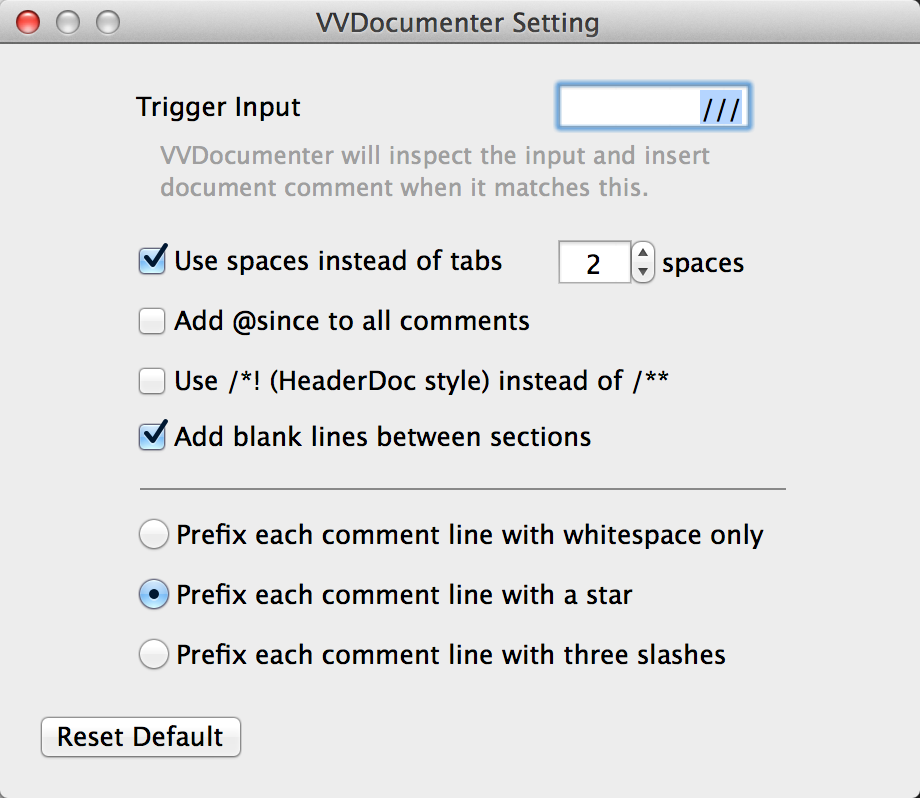The height and width of the screenshot is (798, 920).
Task: Click the Trigger Input label
Action: [218, 107]
